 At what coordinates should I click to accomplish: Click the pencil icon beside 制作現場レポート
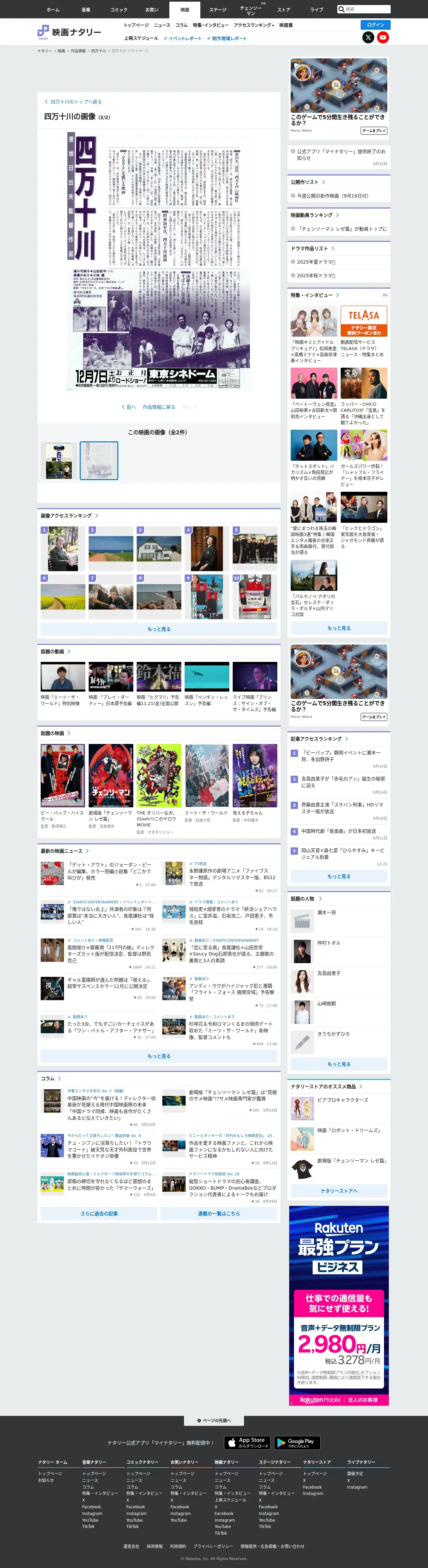(x=209, y=38)
